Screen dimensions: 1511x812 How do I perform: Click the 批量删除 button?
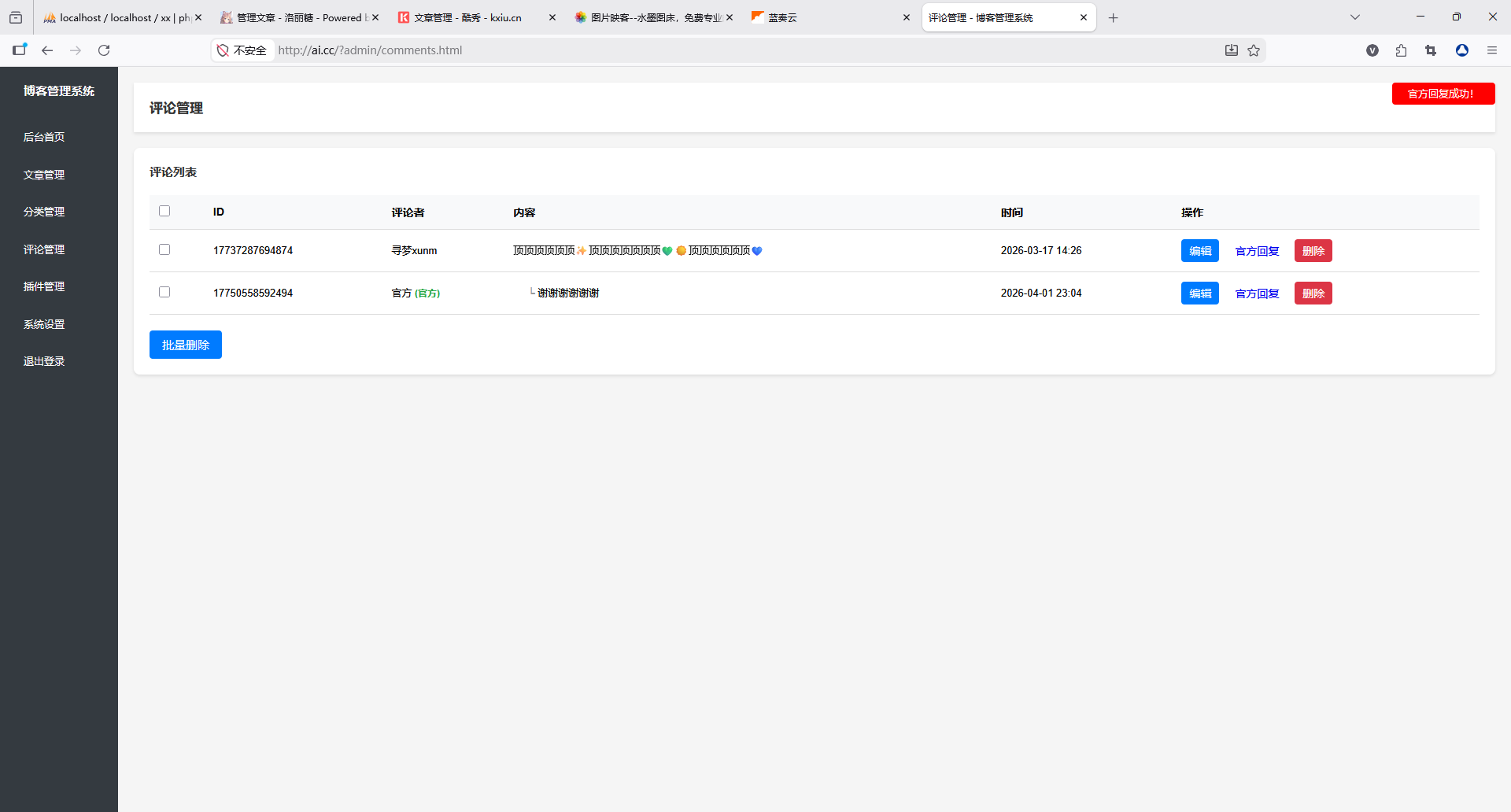click(x=186, y=345)
